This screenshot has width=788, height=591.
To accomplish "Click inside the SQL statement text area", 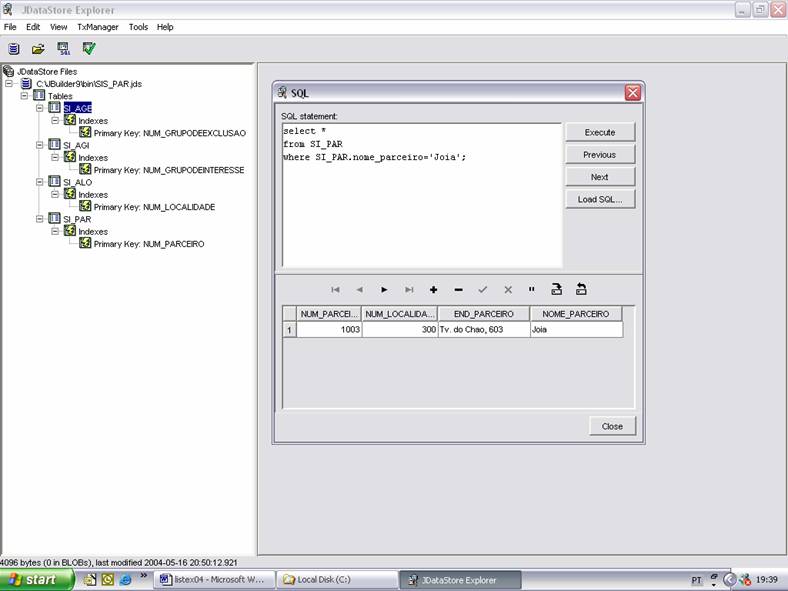I will 422,195.
